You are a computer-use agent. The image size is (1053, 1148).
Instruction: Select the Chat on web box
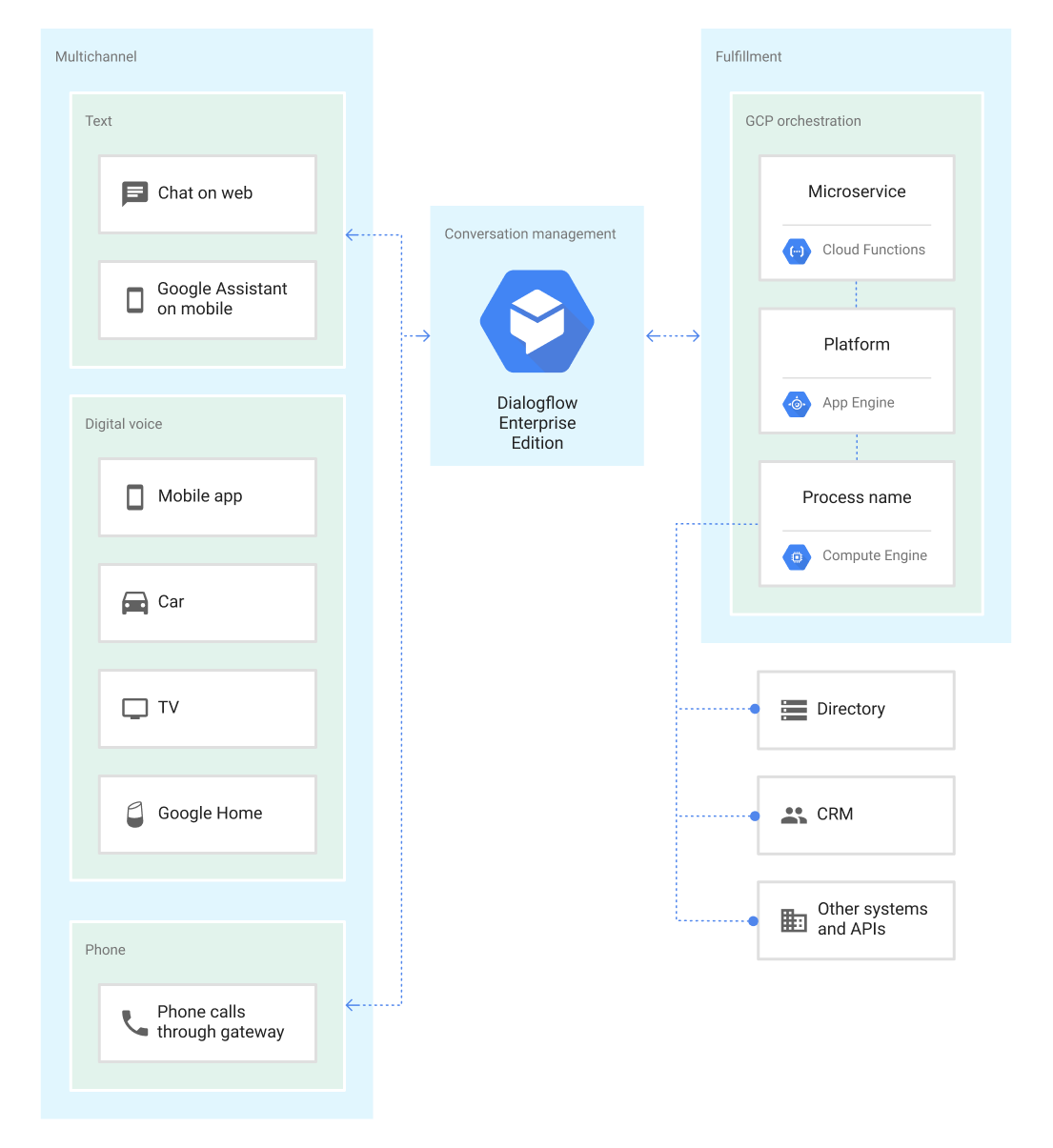point(208,194)
